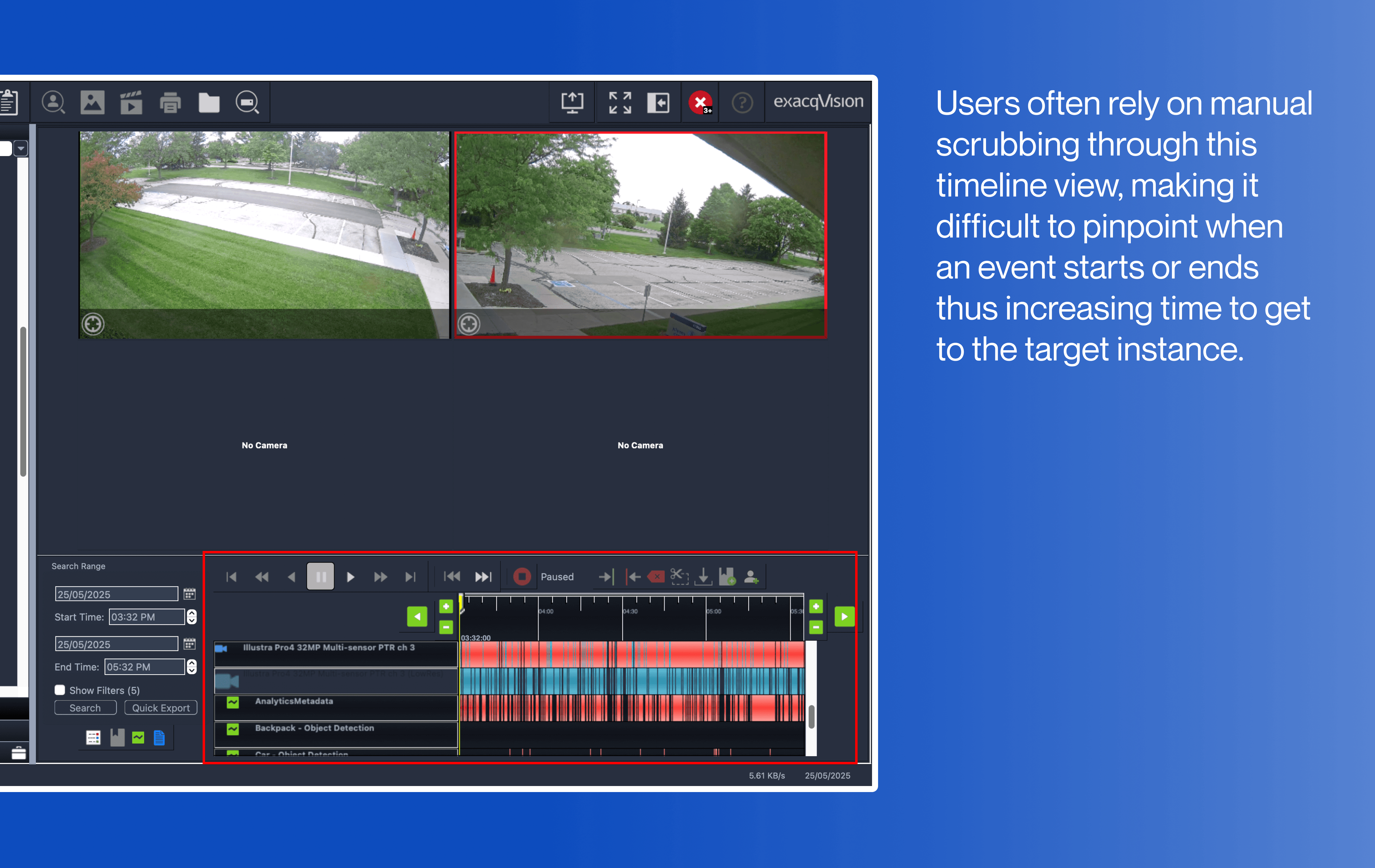The height and width of the screenshot is (868, 1375).
Task: Click the fullscreen expand arrows icon
Action: (620, 103)
